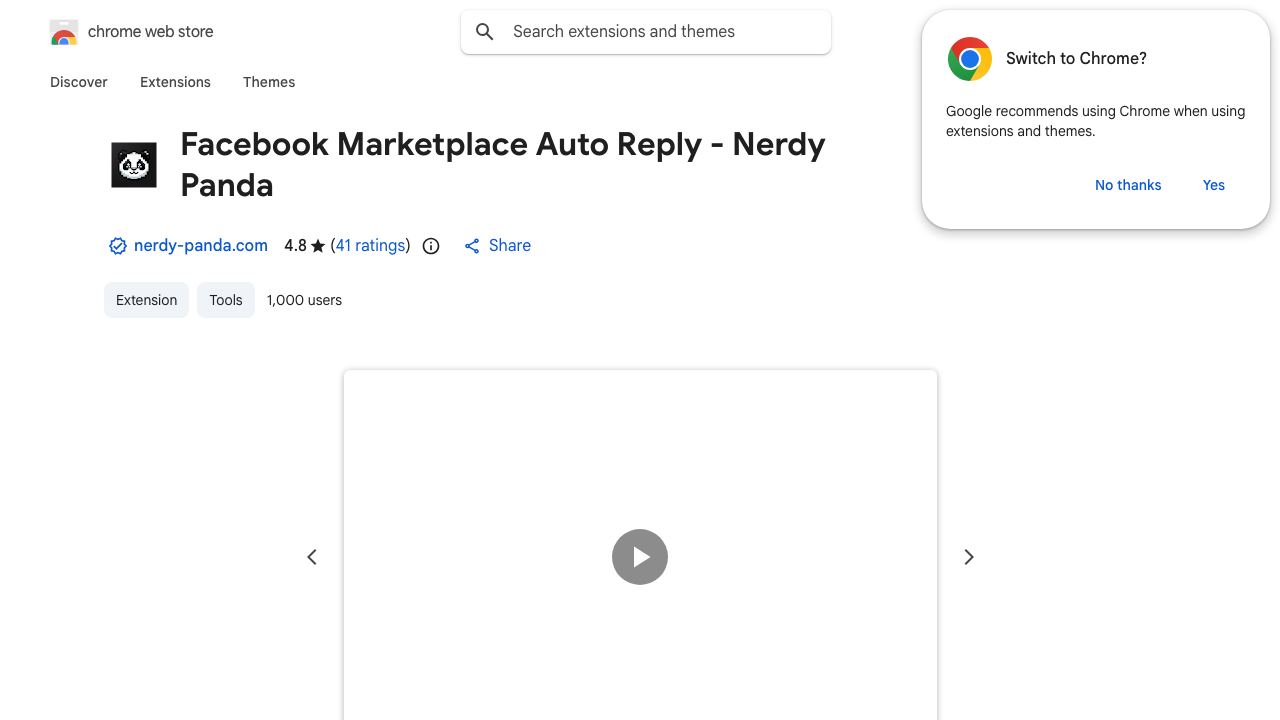The height and width of the screenshot is (720, 1280).
Task: Click the verified publisher badge icon
Action: 118,246
